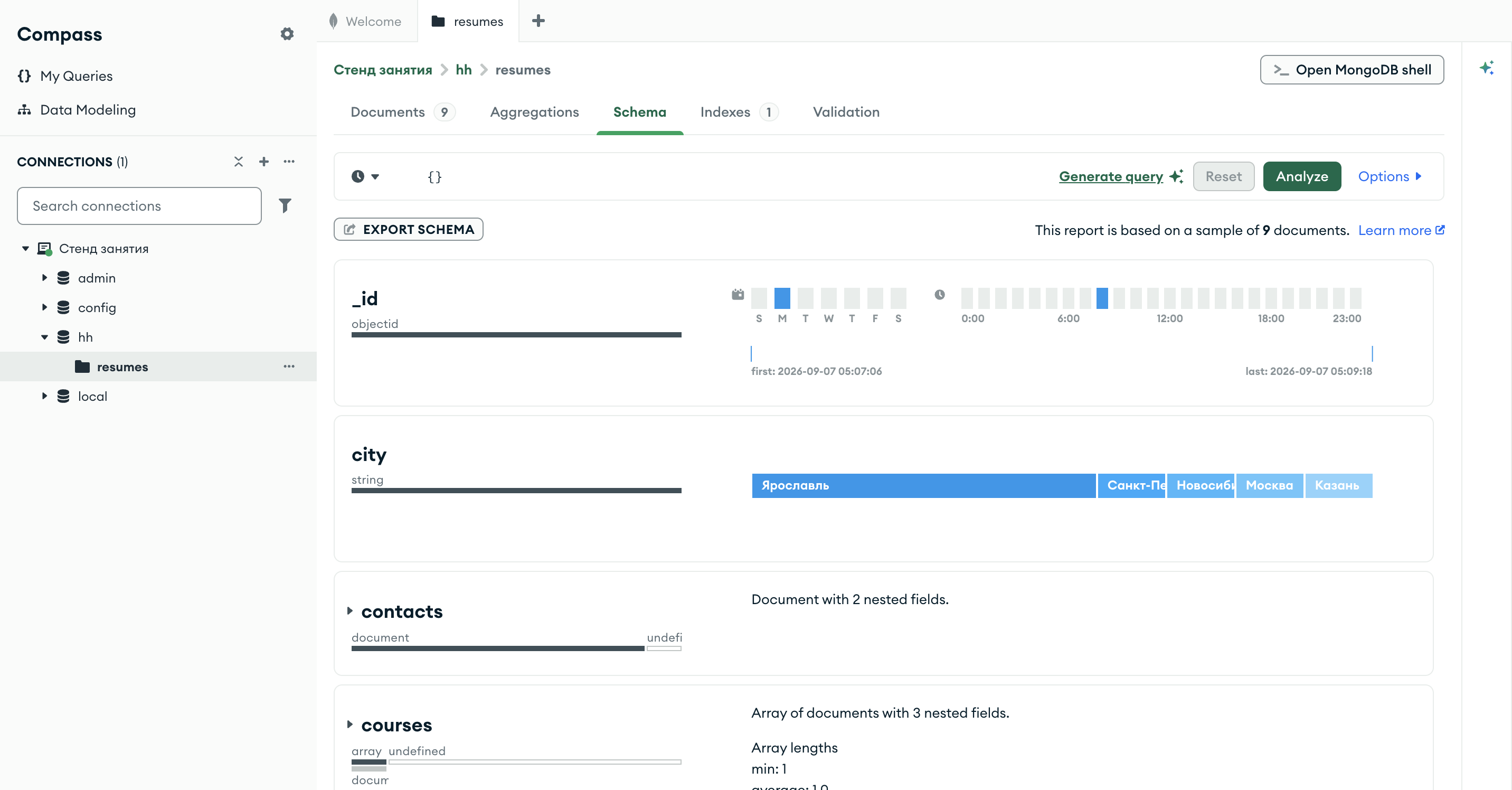
Task: Collapse the hh database tree node
Action: [x=44, y=337]
